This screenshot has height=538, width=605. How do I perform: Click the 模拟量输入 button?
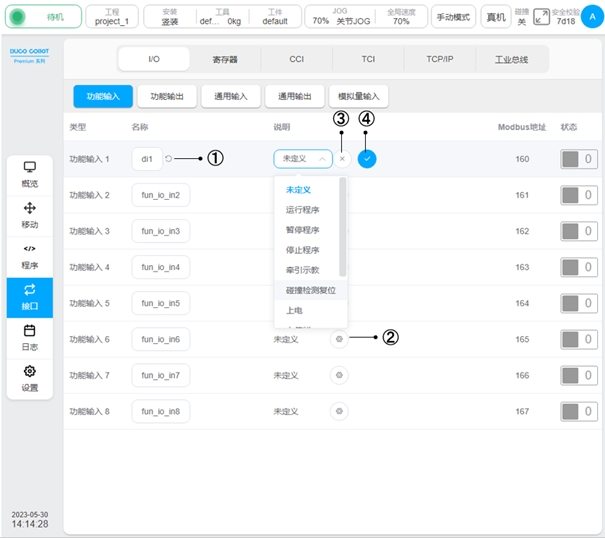358,96
